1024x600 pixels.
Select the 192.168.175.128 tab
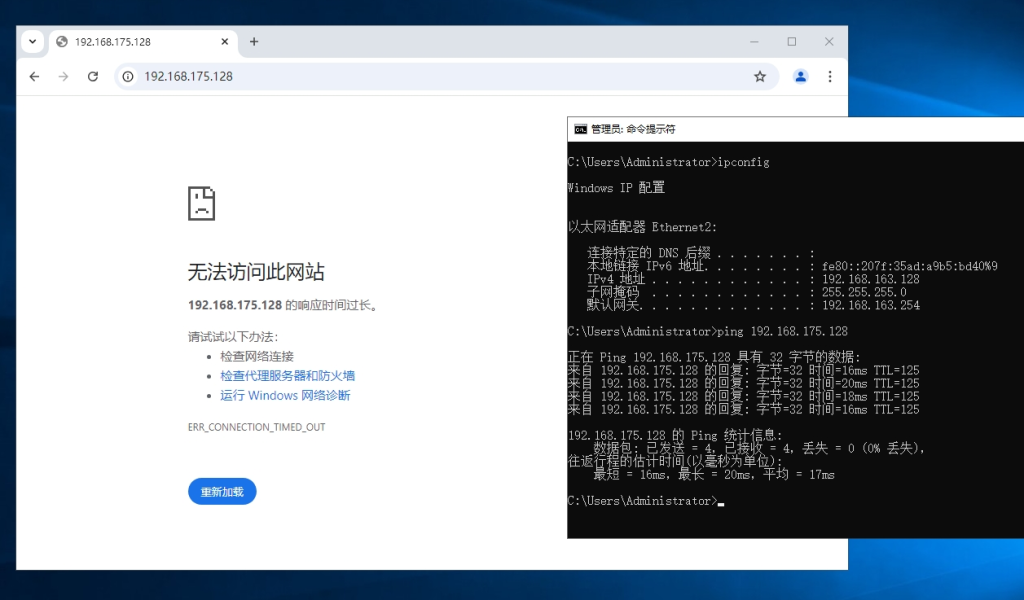[130, 42]
